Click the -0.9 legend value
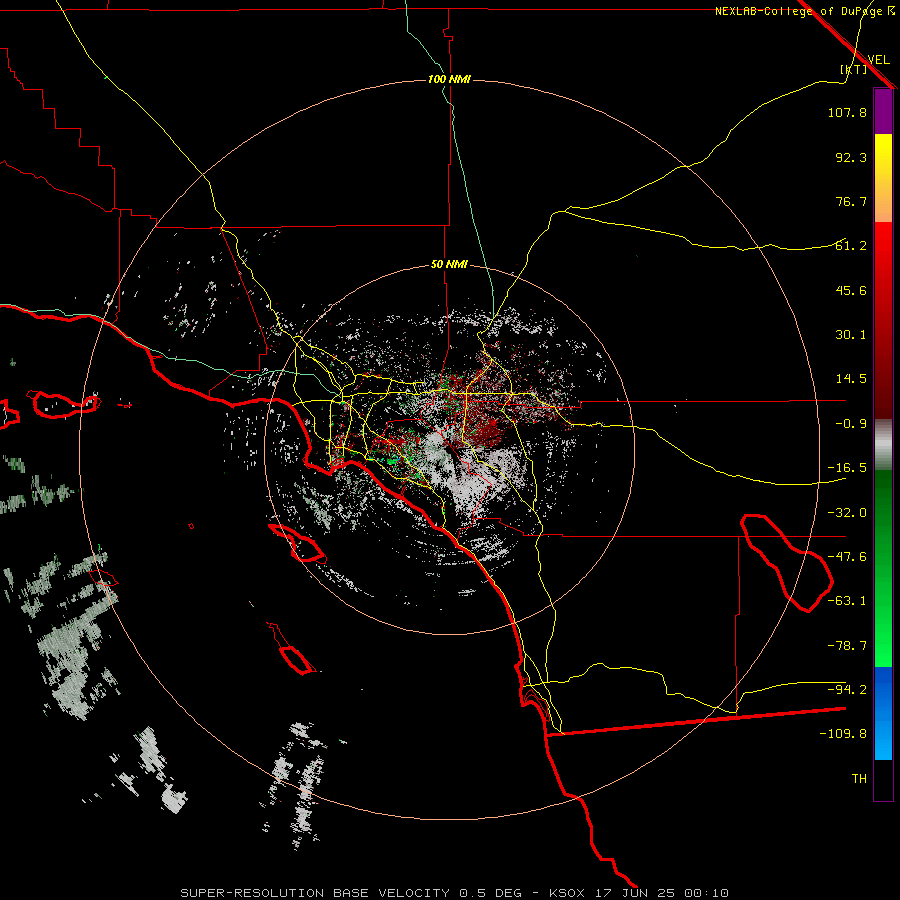 pyautogui.click(x=851, y=424)
